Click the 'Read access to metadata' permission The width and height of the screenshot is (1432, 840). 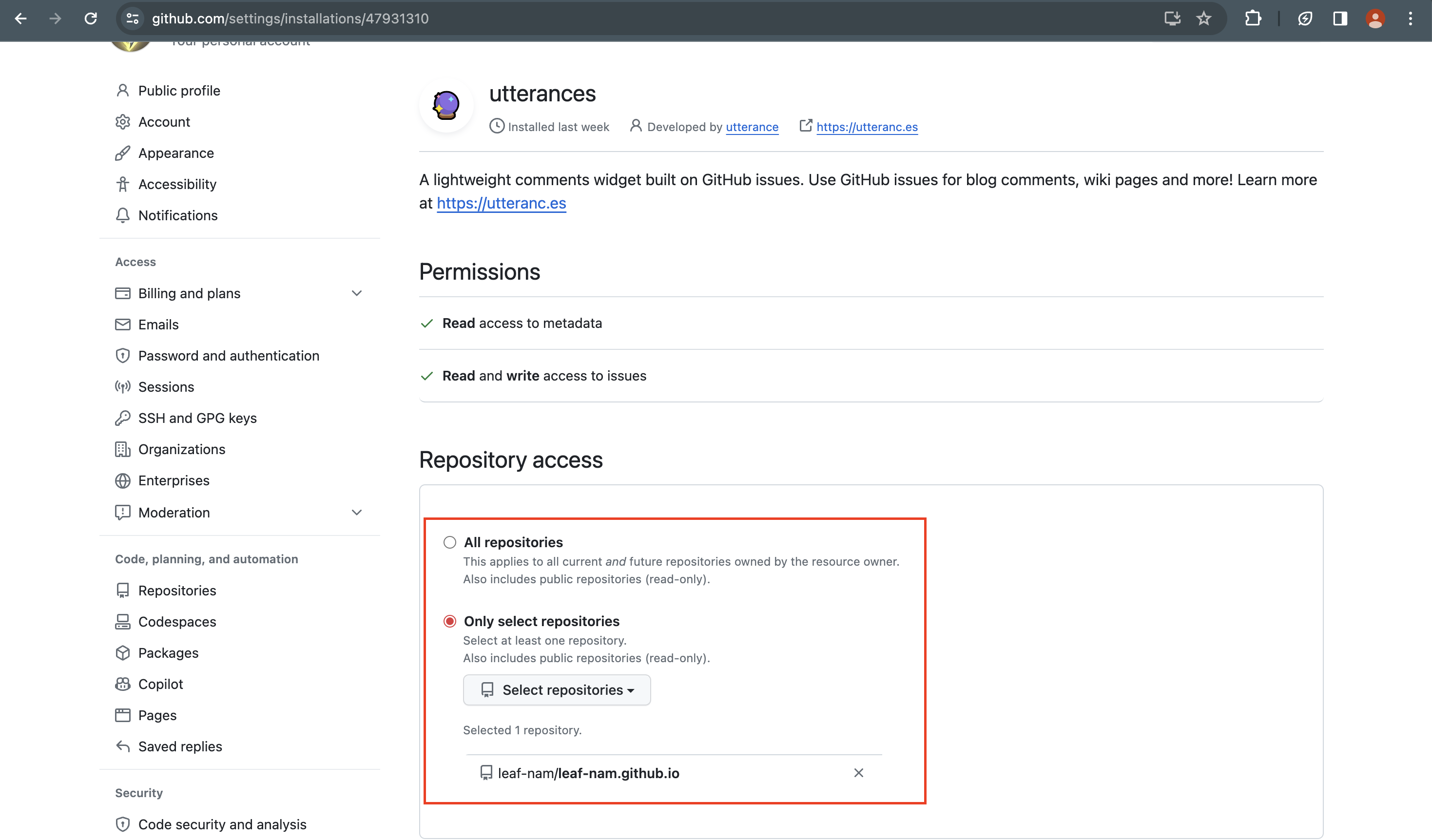pos(522,323)
